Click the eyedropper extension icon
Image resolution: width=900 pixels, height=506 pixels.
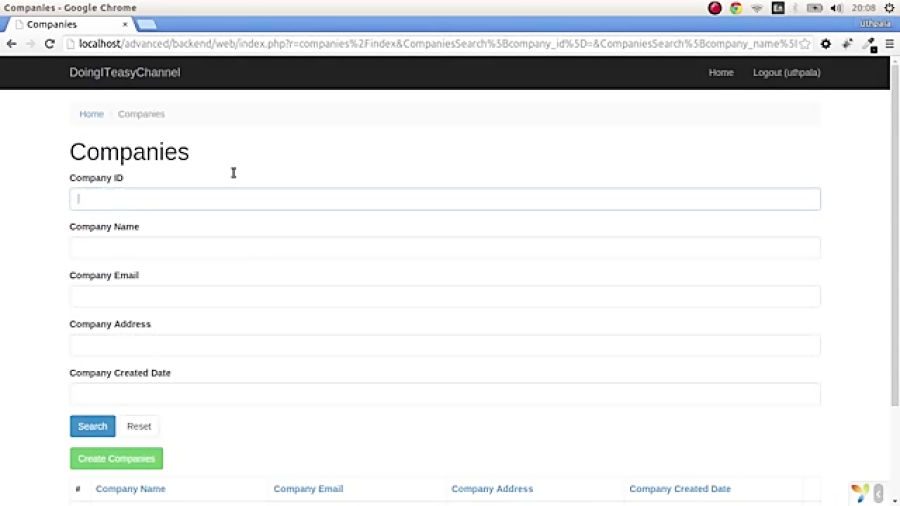[868, 44]
